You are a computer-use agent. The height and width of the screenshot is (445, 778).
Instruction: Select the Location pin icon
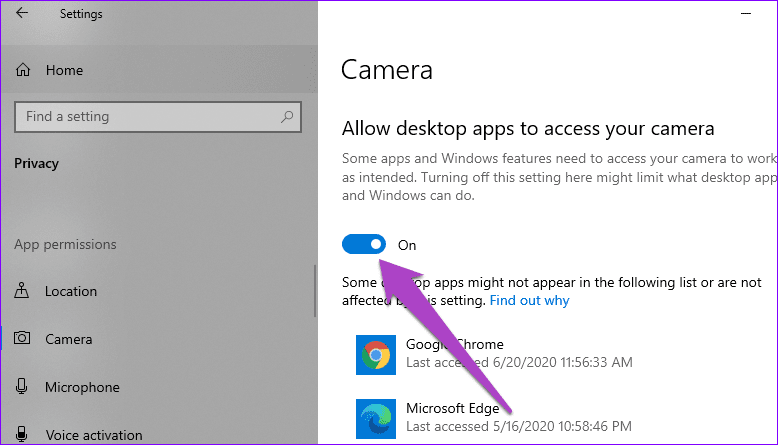(x=21, y=291)
